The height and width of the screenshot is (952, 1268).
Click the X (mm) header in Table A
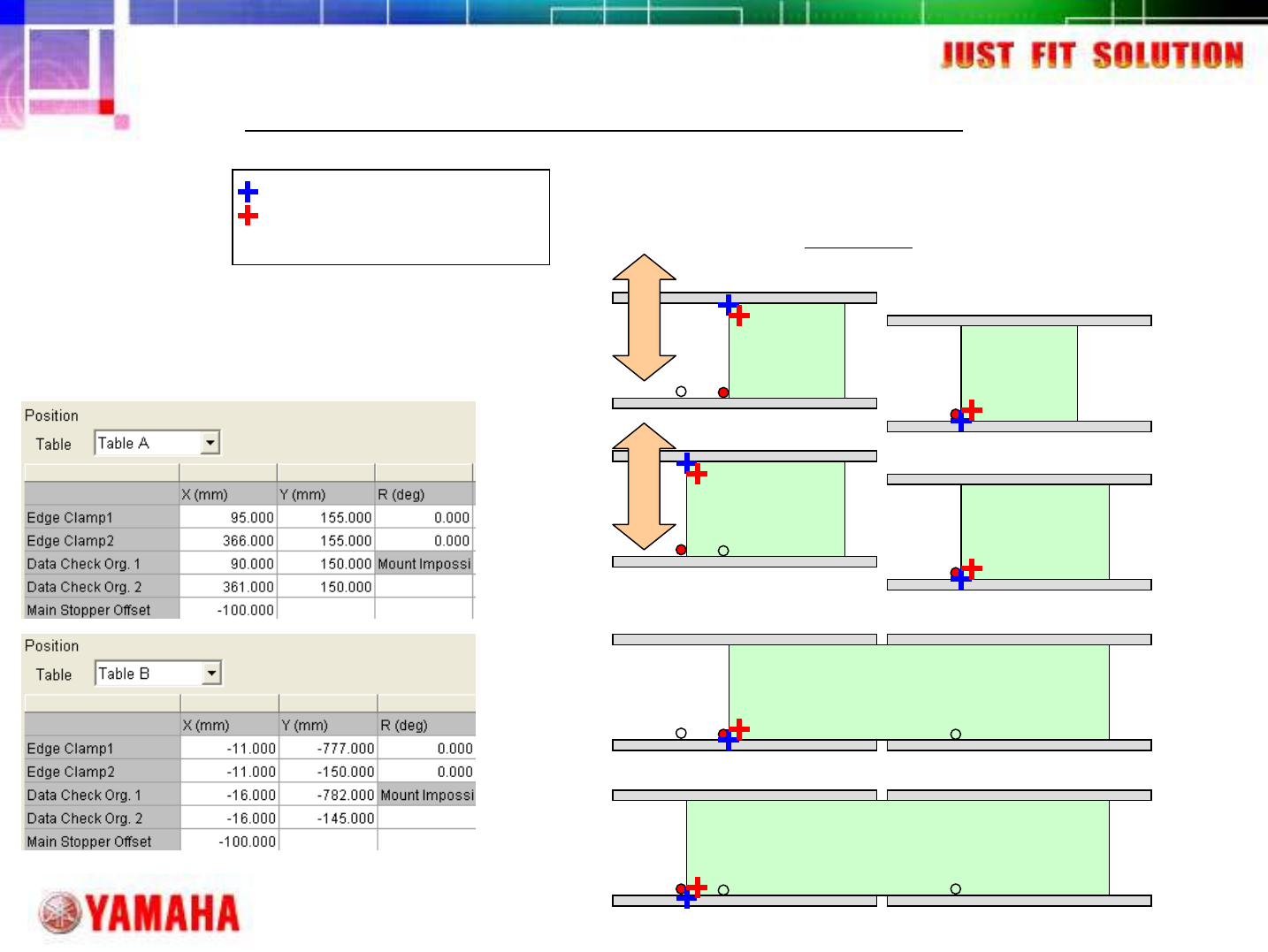(228, 494)
